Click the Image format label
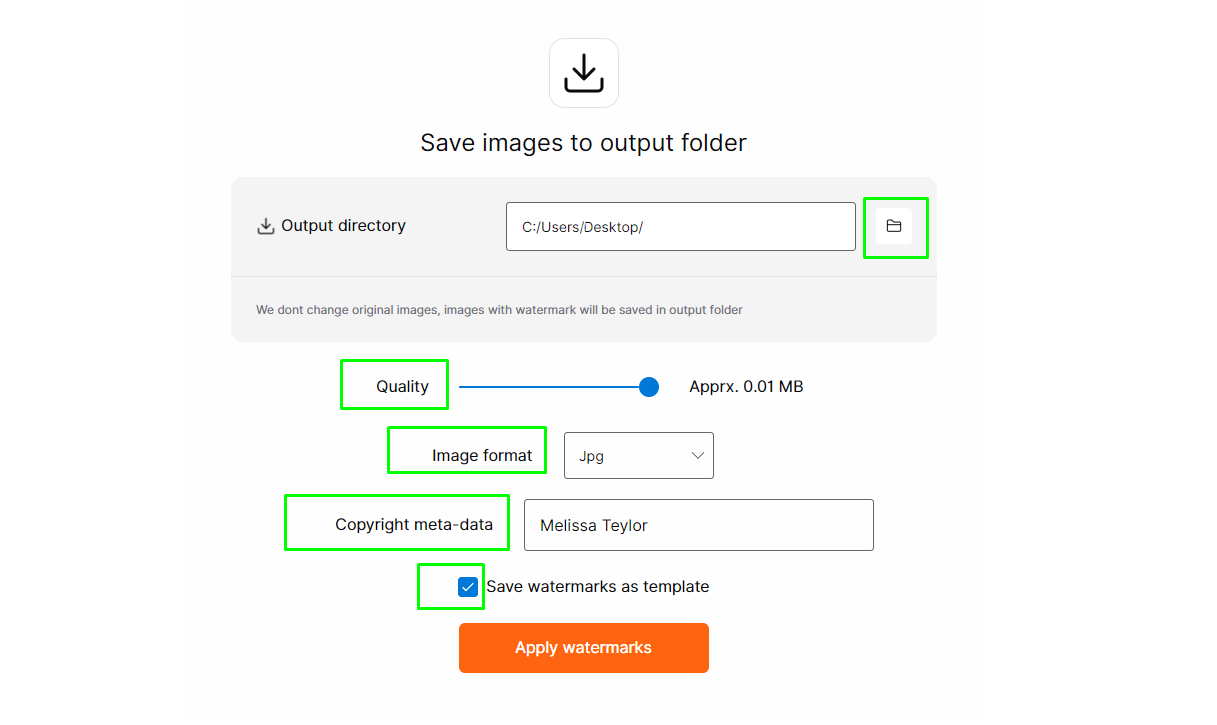The width and height of the screenshot is (1217, 725). coord(482,456)
